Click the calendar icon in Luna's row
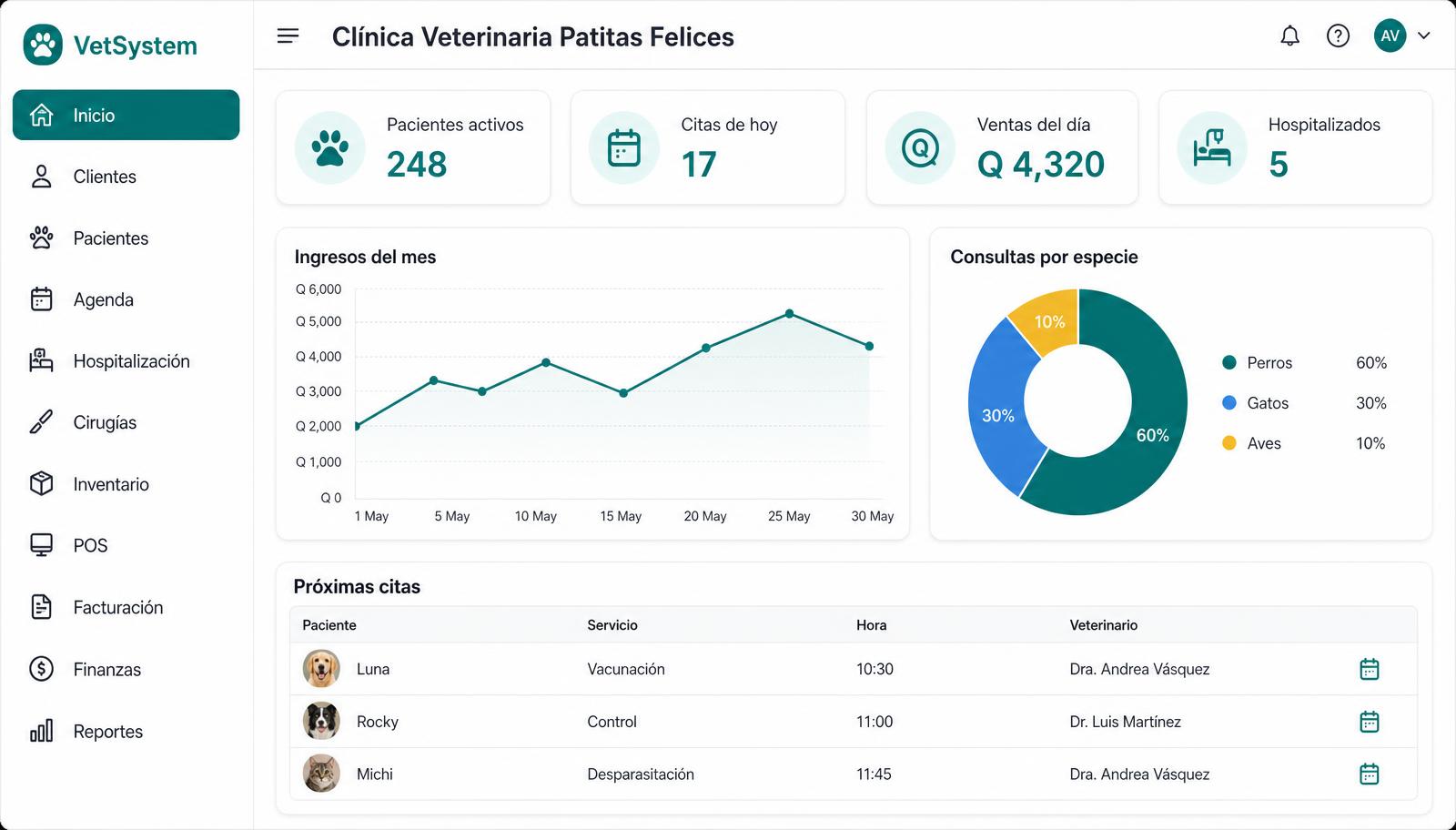Screen dimensions: 1456x830 coord(1369,669)
